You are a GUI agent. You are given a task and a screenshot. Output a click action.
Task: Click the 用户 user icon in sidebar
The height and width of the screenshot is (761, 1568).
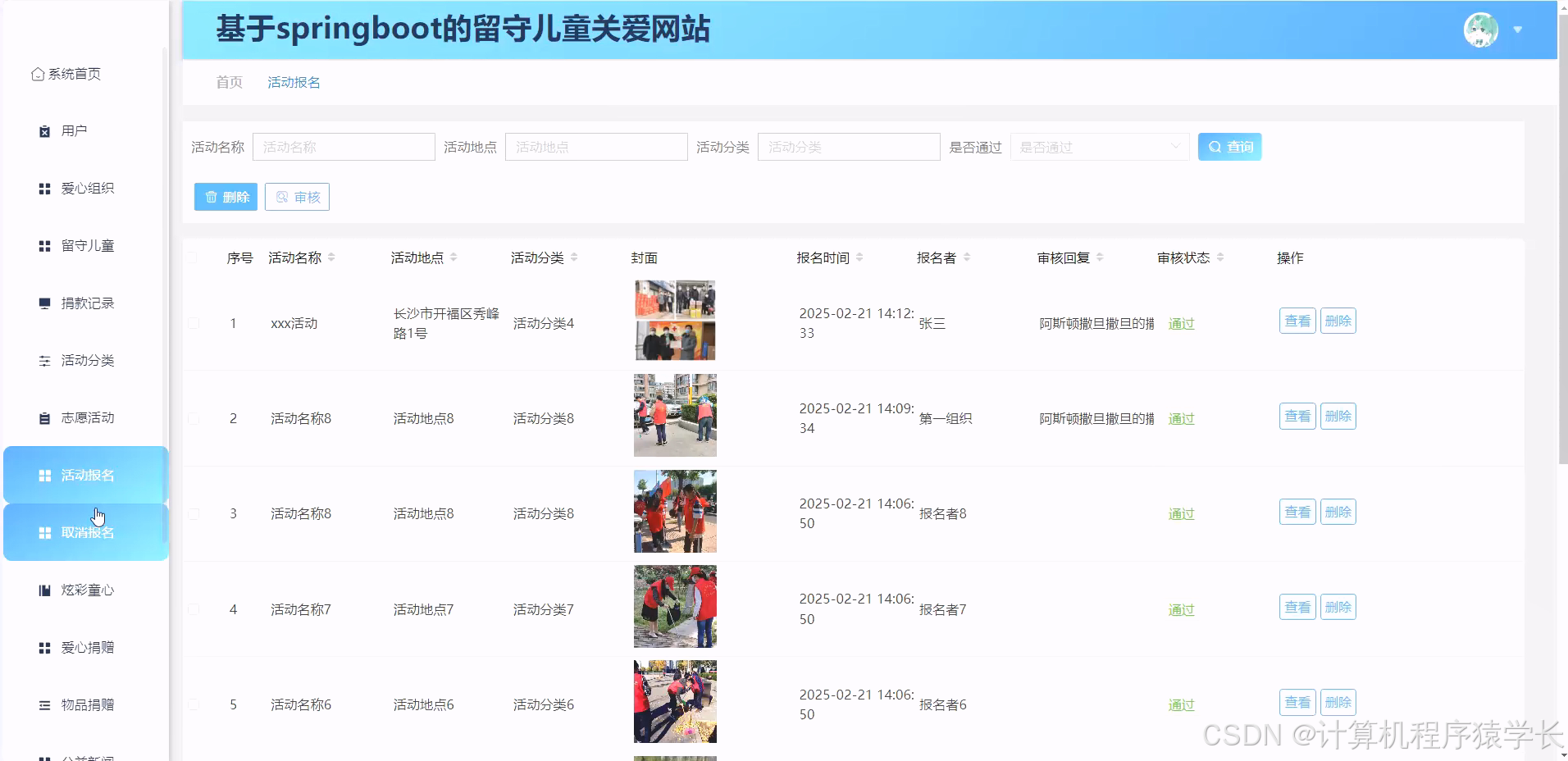pos(43,130)
